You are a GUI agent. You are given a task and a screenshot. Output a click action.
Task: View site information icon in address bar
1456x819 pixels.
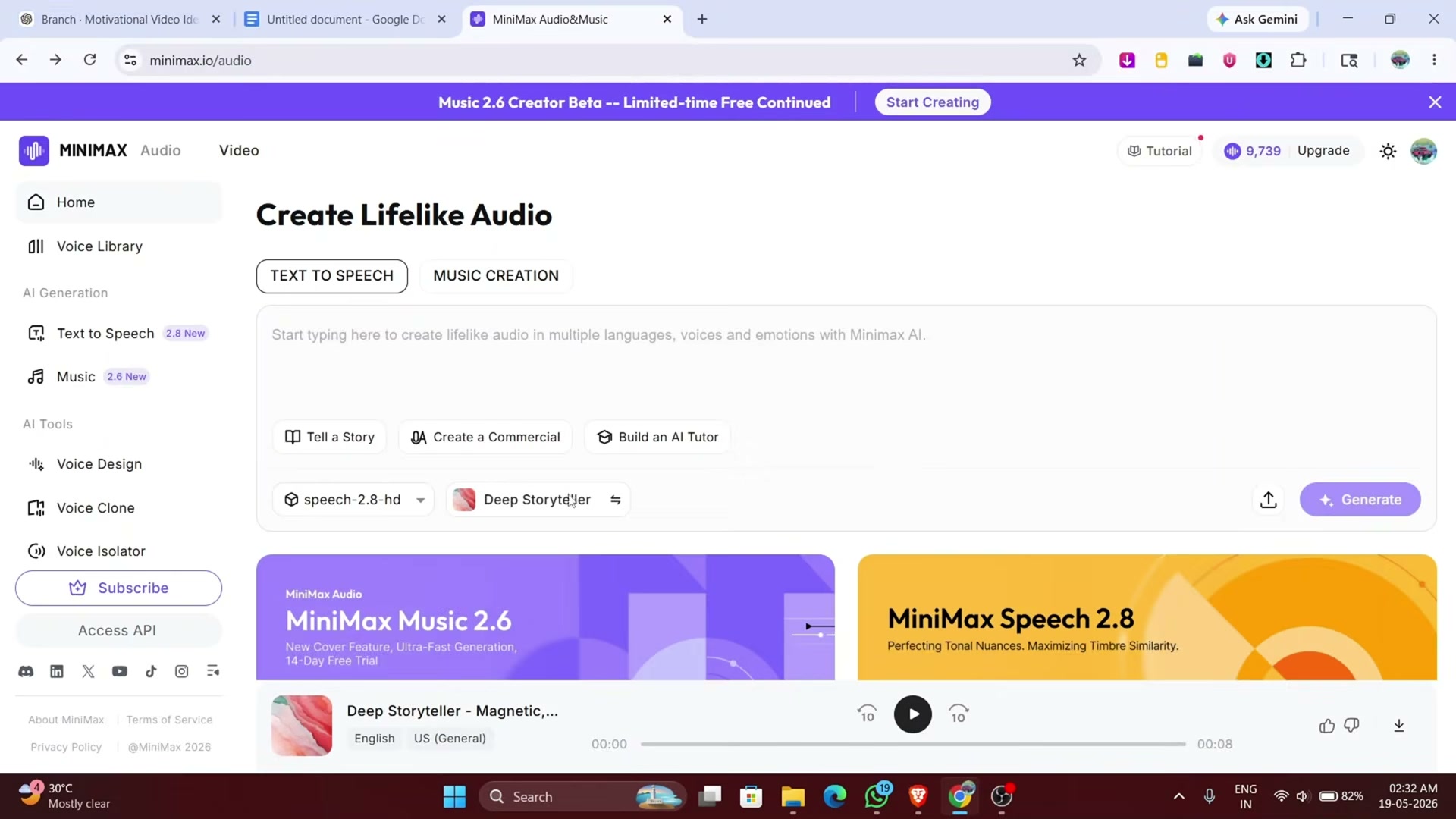coord(130,60)
